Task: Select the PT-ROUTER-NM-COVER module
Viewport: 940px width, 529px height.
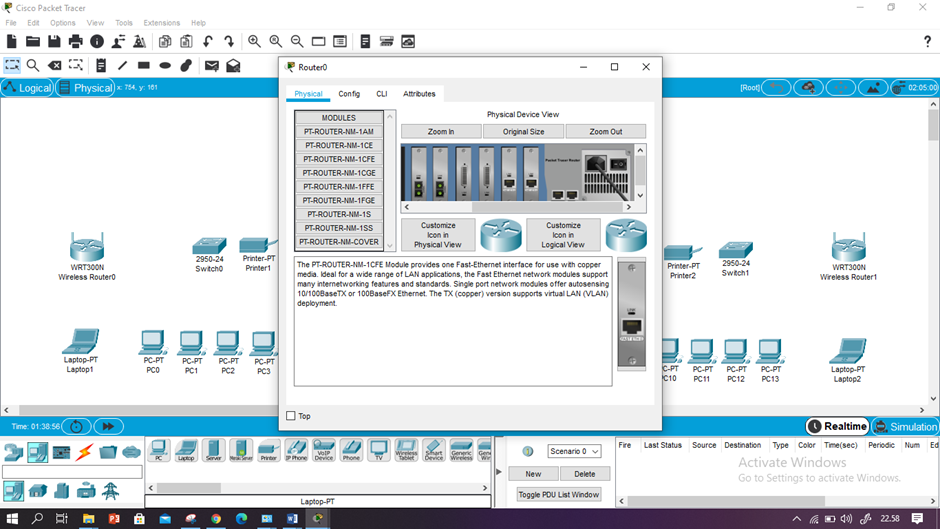Action: [339, 242]
